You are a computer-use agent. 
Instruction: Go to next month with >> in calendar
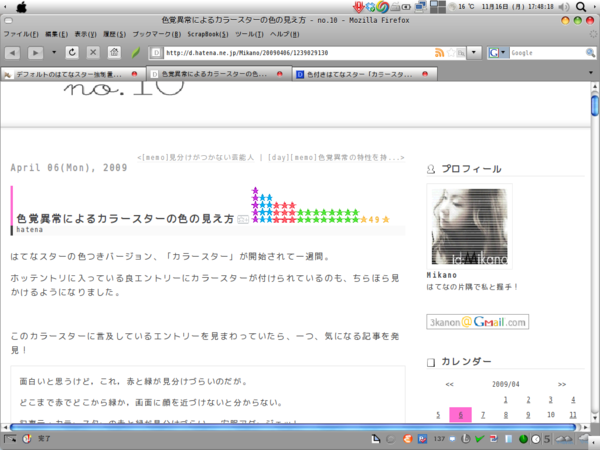[x=562, y=384]
